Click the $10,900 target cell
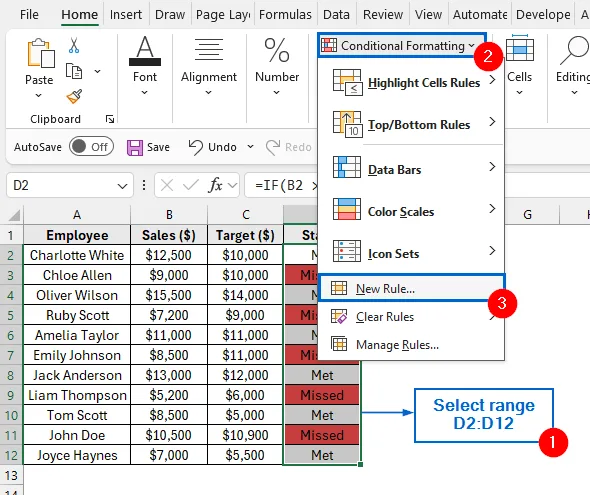 coord(245,435)
